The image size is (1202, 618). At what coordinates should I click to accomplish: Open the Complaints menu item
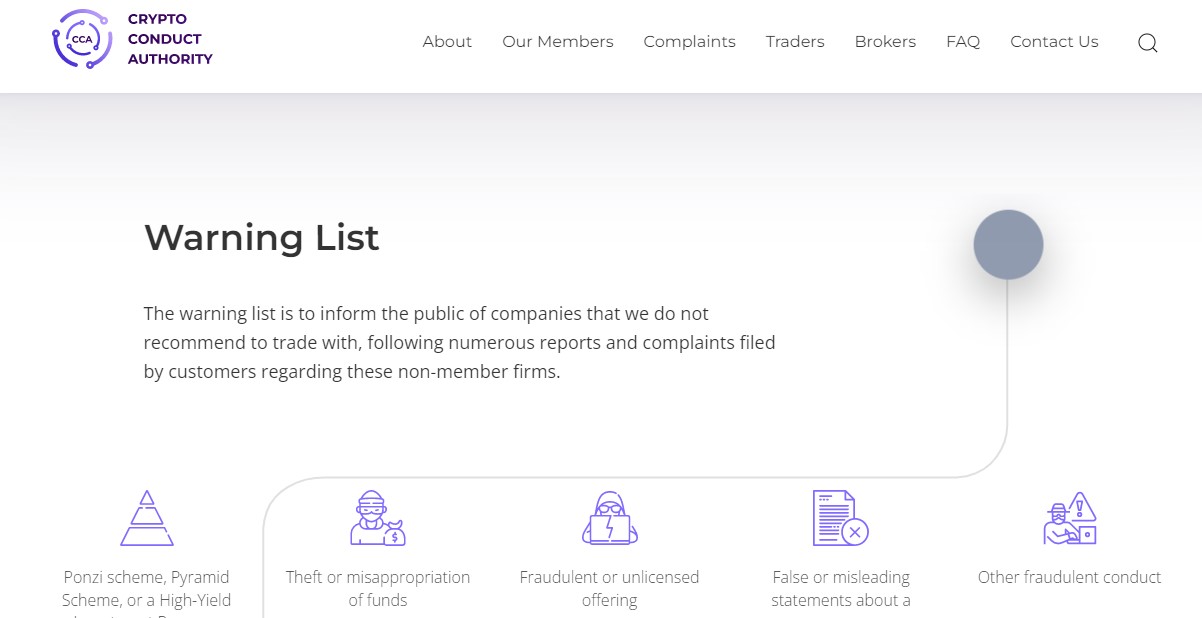click(689, 42)
